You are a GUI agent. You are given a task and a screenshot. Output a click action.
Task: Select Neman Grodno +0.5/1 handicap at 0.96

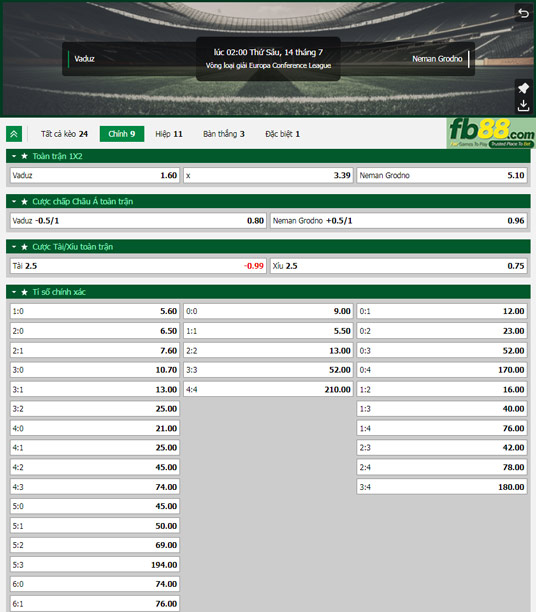tap(399, 221)
